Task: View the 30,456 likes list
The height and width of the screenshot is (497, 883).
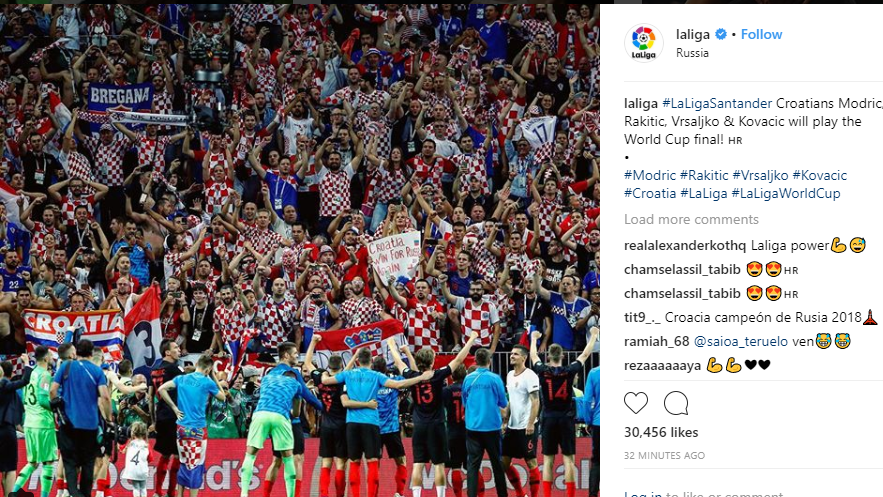Action: [661, 432]
